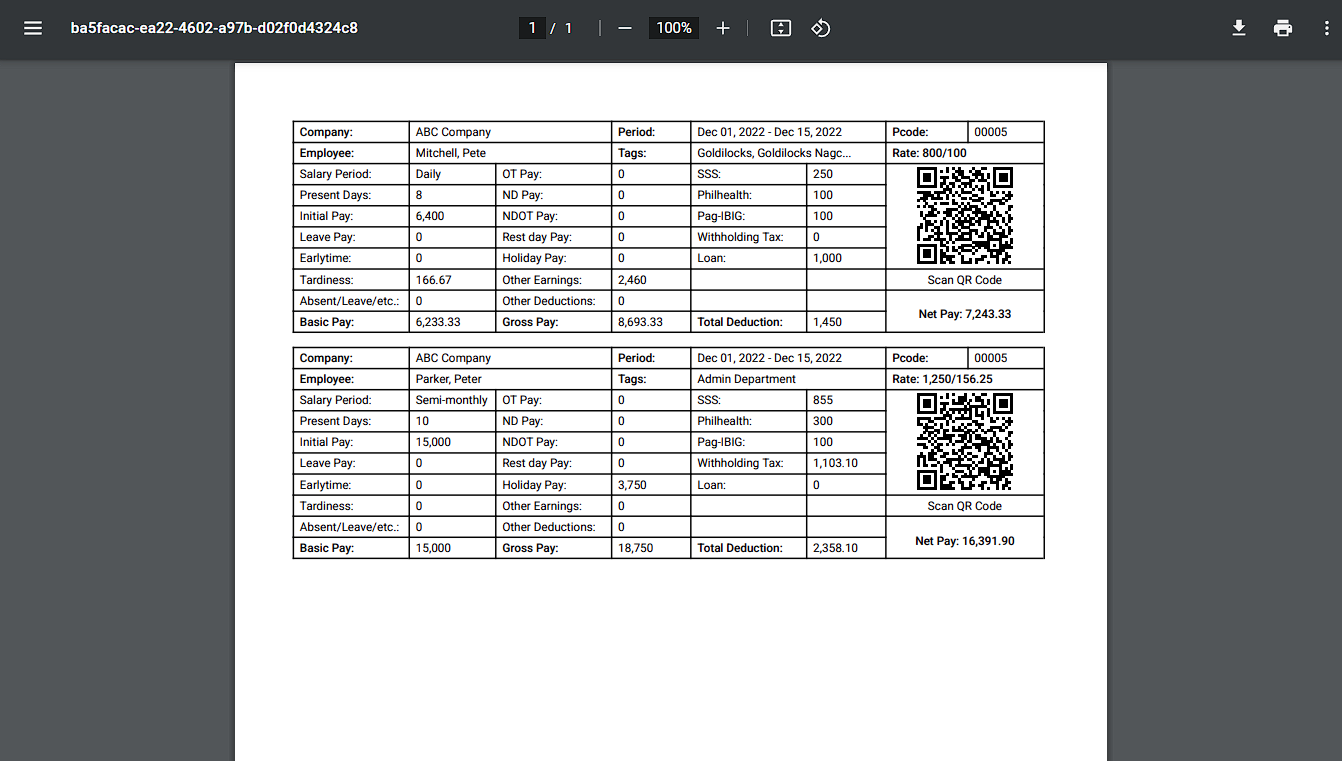Click the Admin Department tags cell

pyautogui.click(x=747, y=379)
